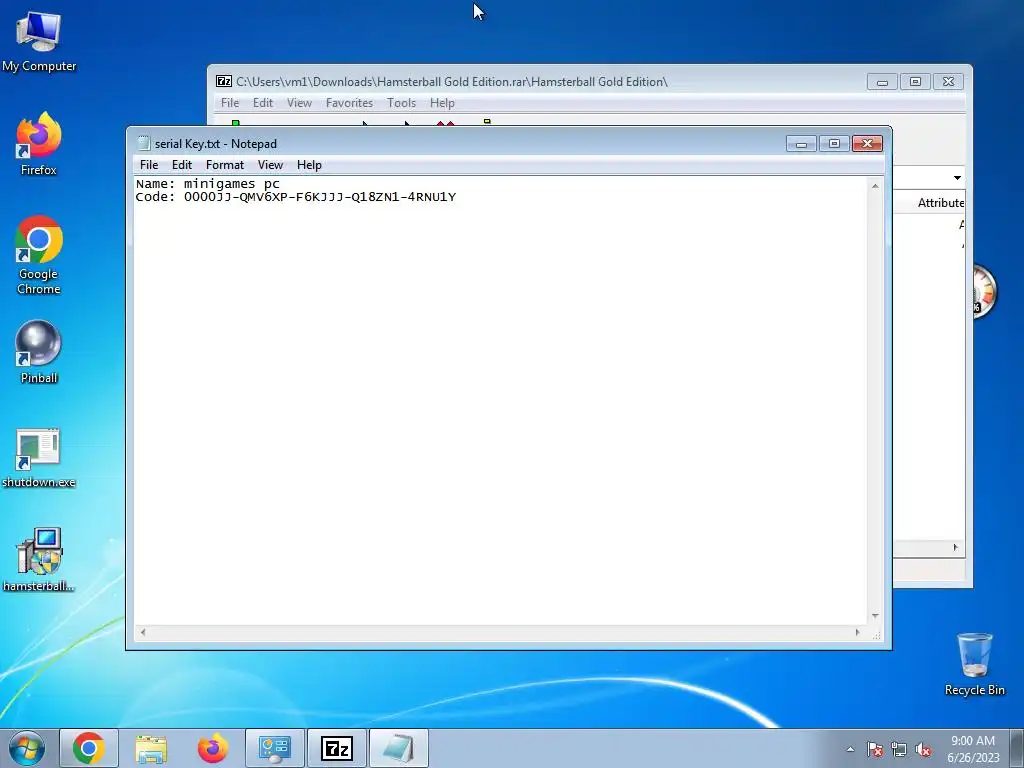The height and width of the screenshot is (768, 1024).
Task: Open Notepad's File menu
Action: [149, 165]
